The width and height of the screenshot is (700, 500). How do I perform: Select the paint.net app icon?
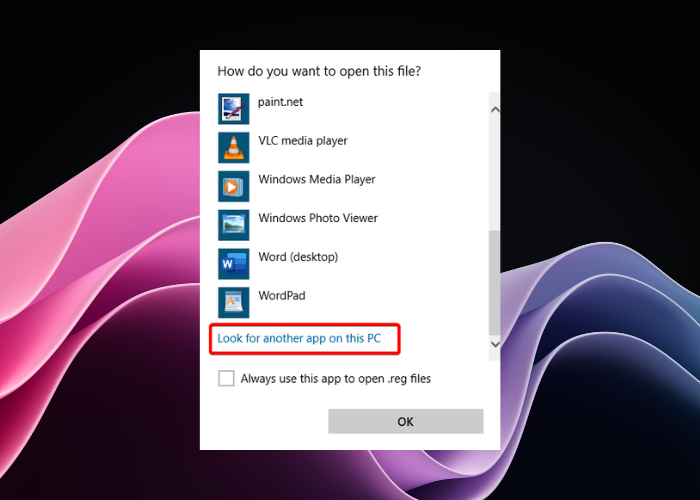[x=233, y=108]
